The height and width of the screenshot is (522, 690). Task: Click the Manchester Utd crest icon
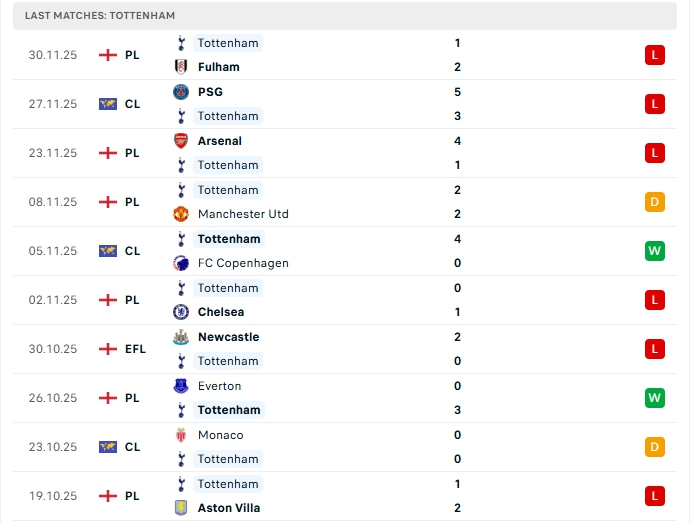point(181,214)
